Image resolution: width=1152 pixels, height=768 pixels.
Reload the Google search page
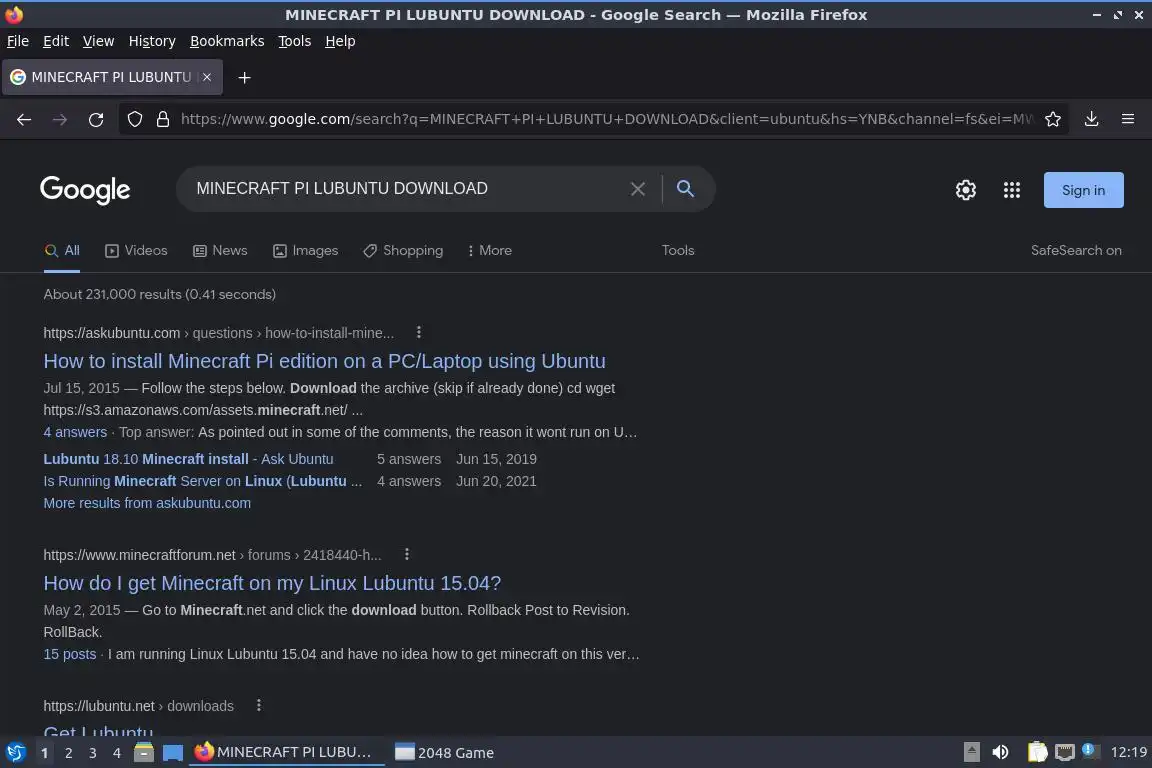click(x=96, y=120)
